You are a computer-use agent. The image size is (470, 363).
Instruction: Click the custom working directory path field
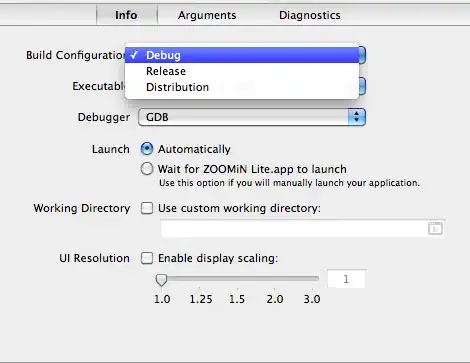tap(302, 228)
